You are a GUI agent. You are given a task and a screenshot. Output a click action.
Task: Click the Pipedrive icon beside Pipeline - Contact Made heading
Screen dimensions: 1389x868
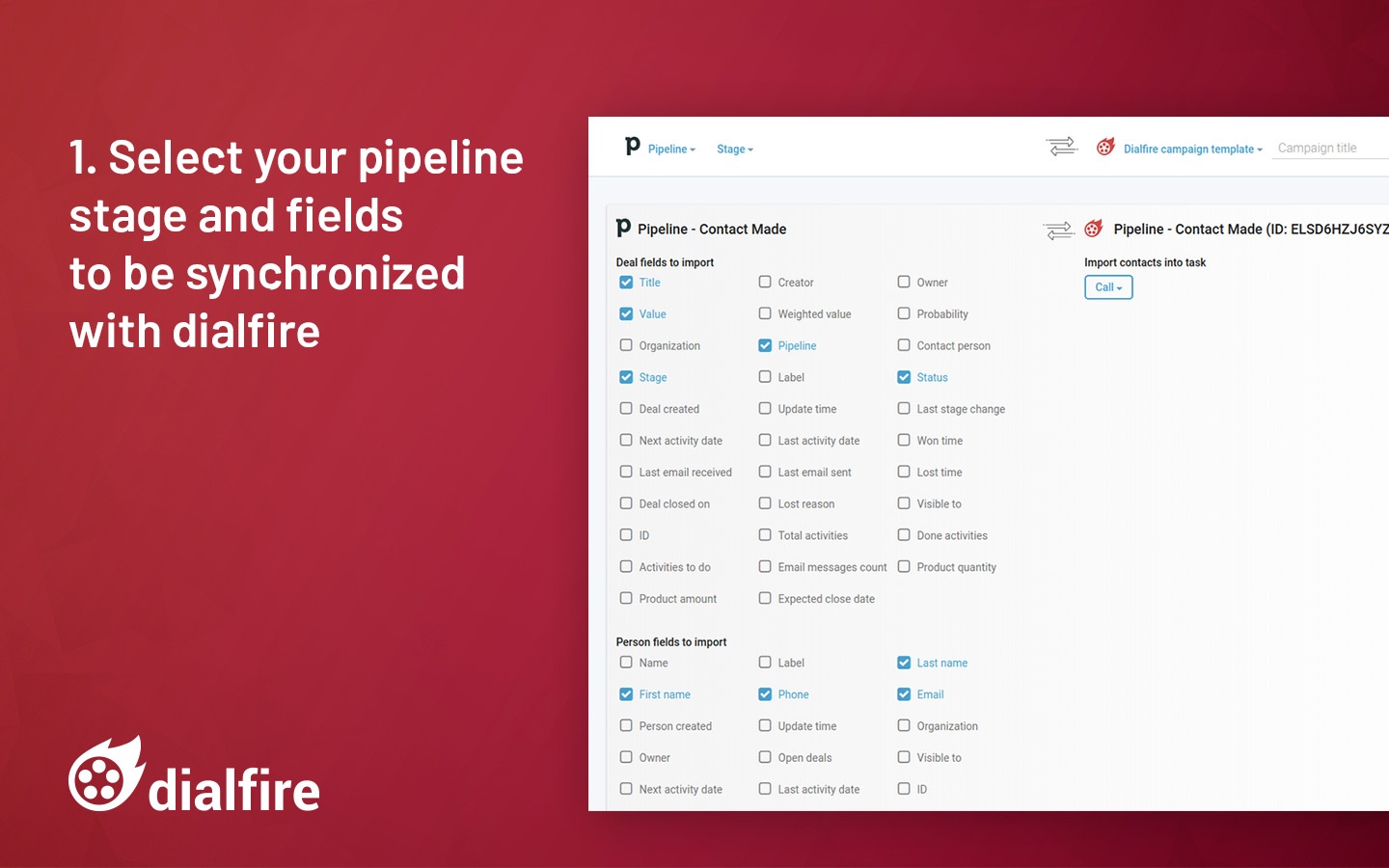(623, 228)
